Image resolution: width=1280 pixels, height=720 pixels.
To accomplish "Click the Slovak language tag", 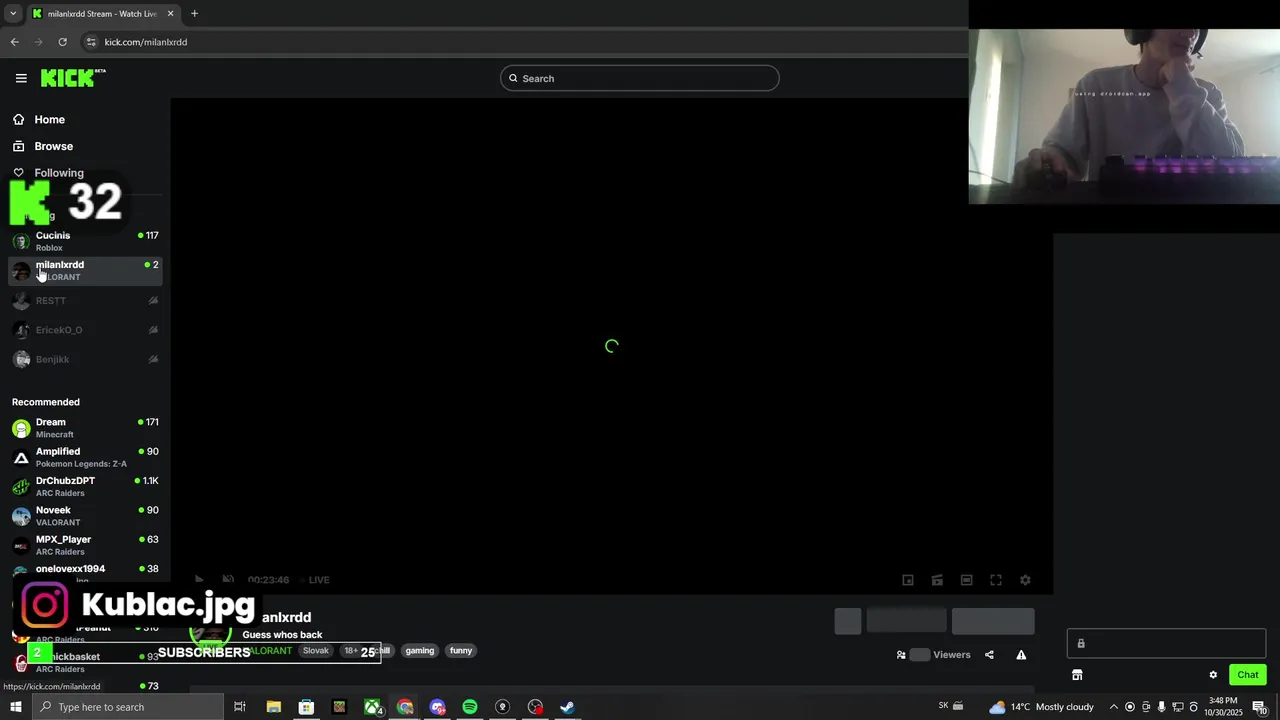I will (x=315, y=651).
